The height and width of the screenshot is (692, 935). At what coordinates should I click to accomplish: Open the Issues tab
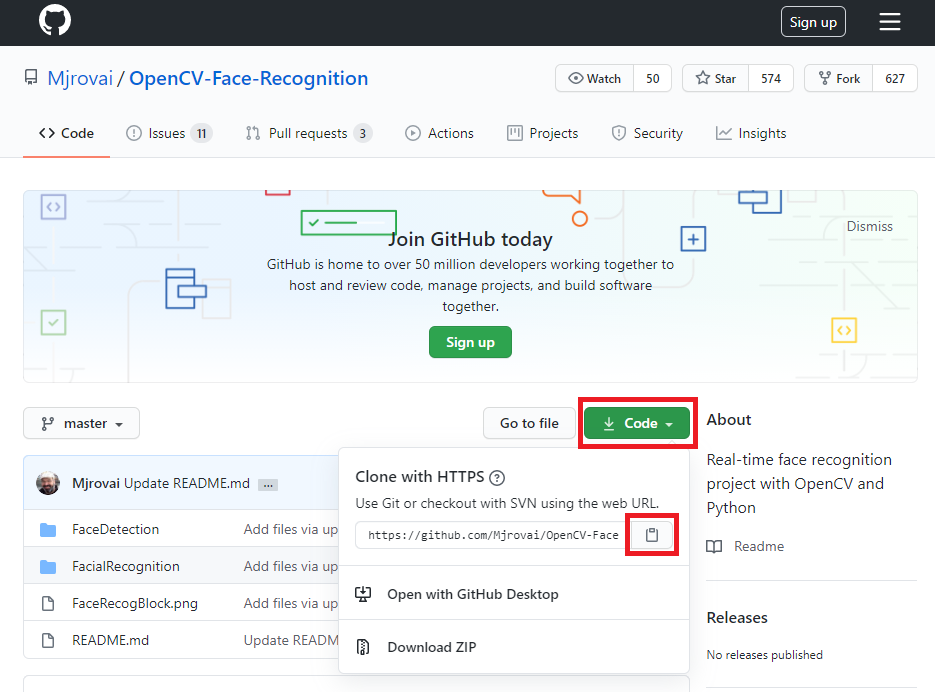click(169, 133)
